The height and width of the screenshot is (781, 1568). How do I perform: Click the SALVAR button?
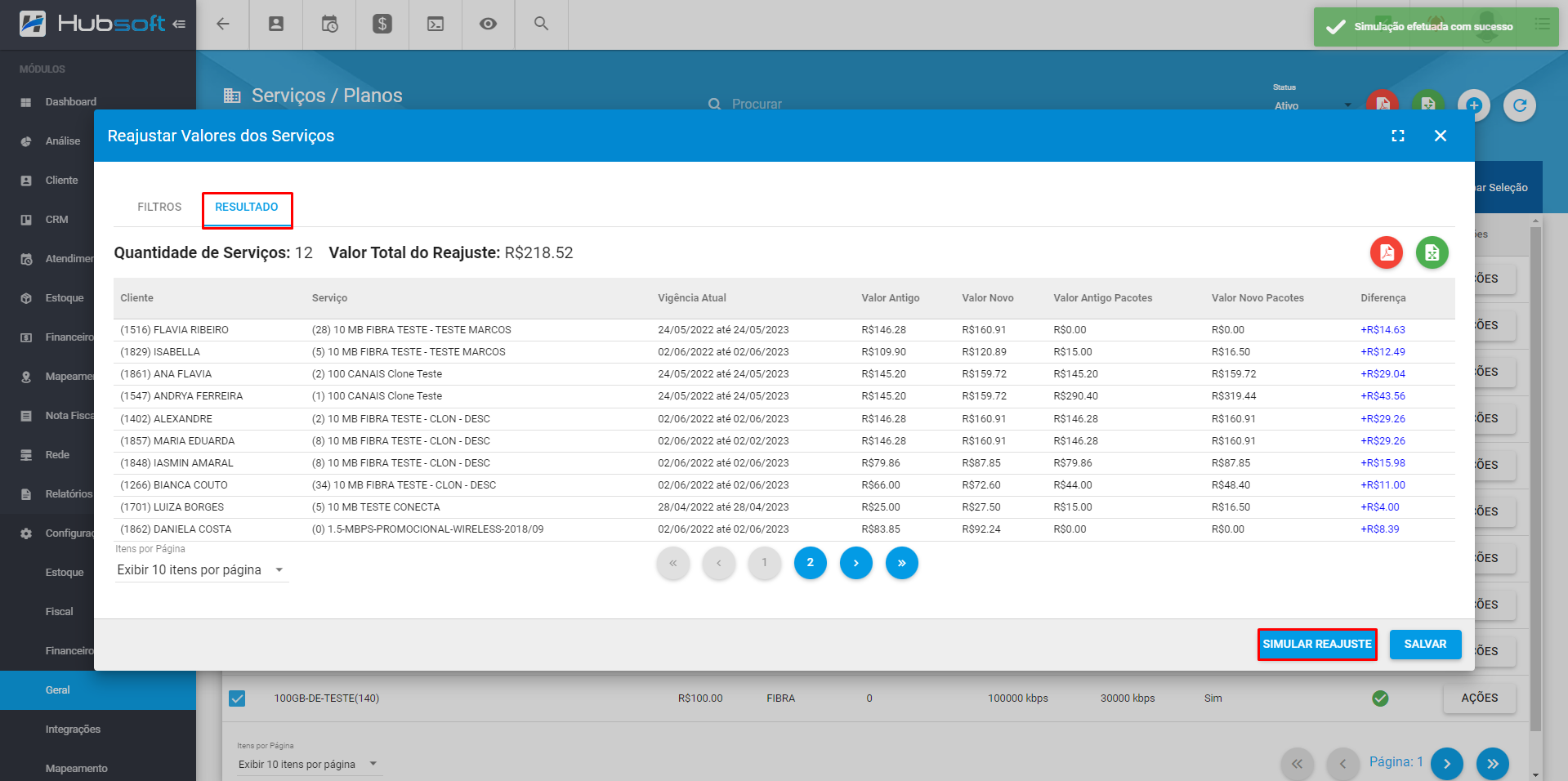pos(1425,644)
